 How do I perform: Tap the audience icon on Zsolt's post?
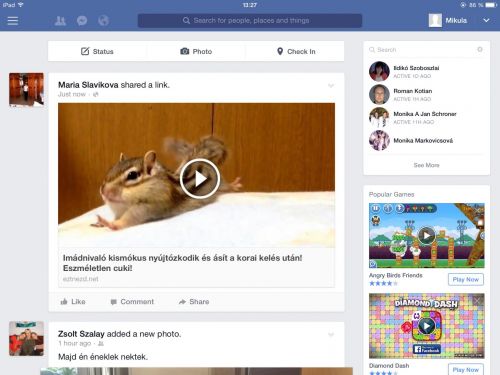coord(101,343)
